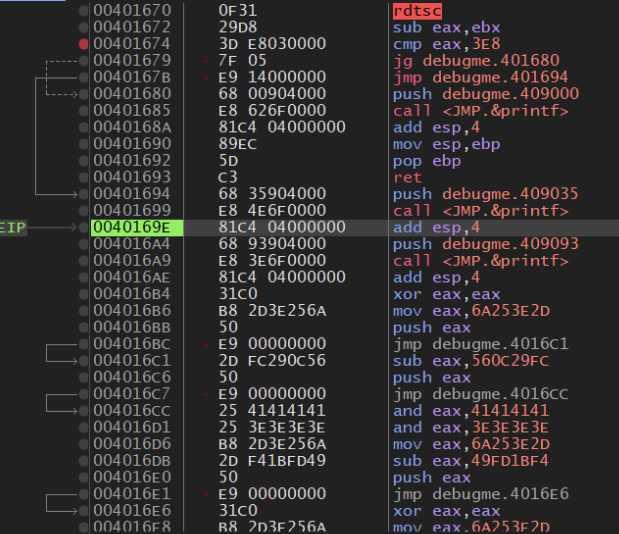Select the rdtsc instruction
The height and width of the screenshot is (534, 619).
pos(417,11)
